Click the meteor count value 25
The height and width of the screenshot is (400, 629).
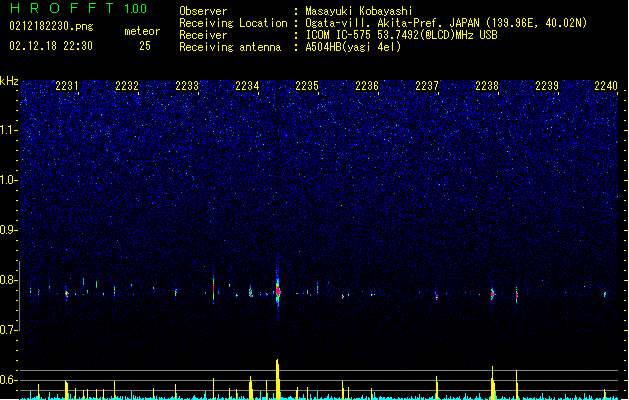145,46
